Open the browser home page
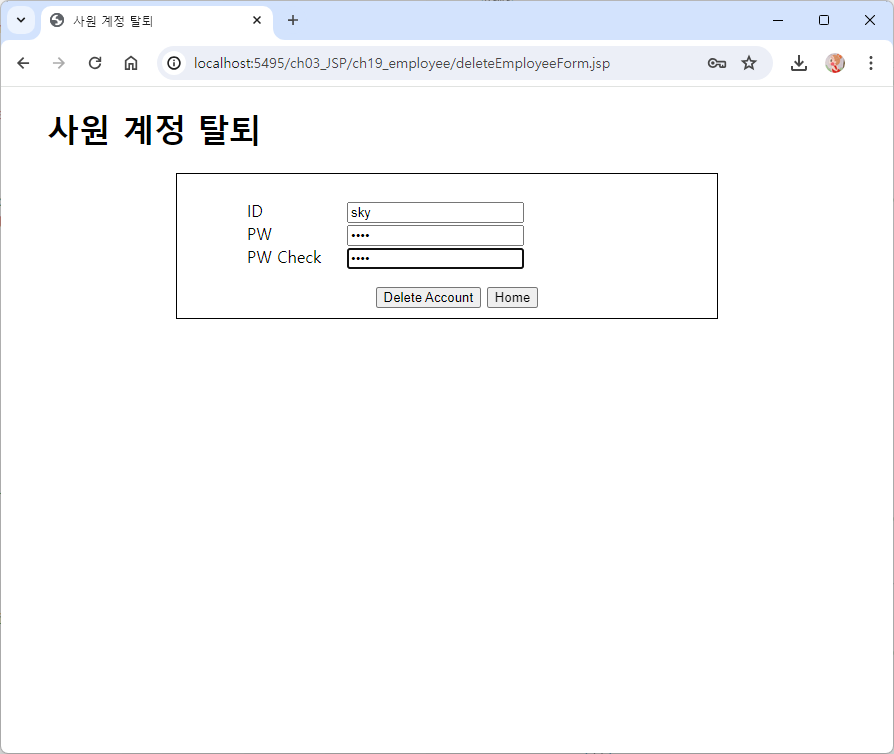 (131, 63)
